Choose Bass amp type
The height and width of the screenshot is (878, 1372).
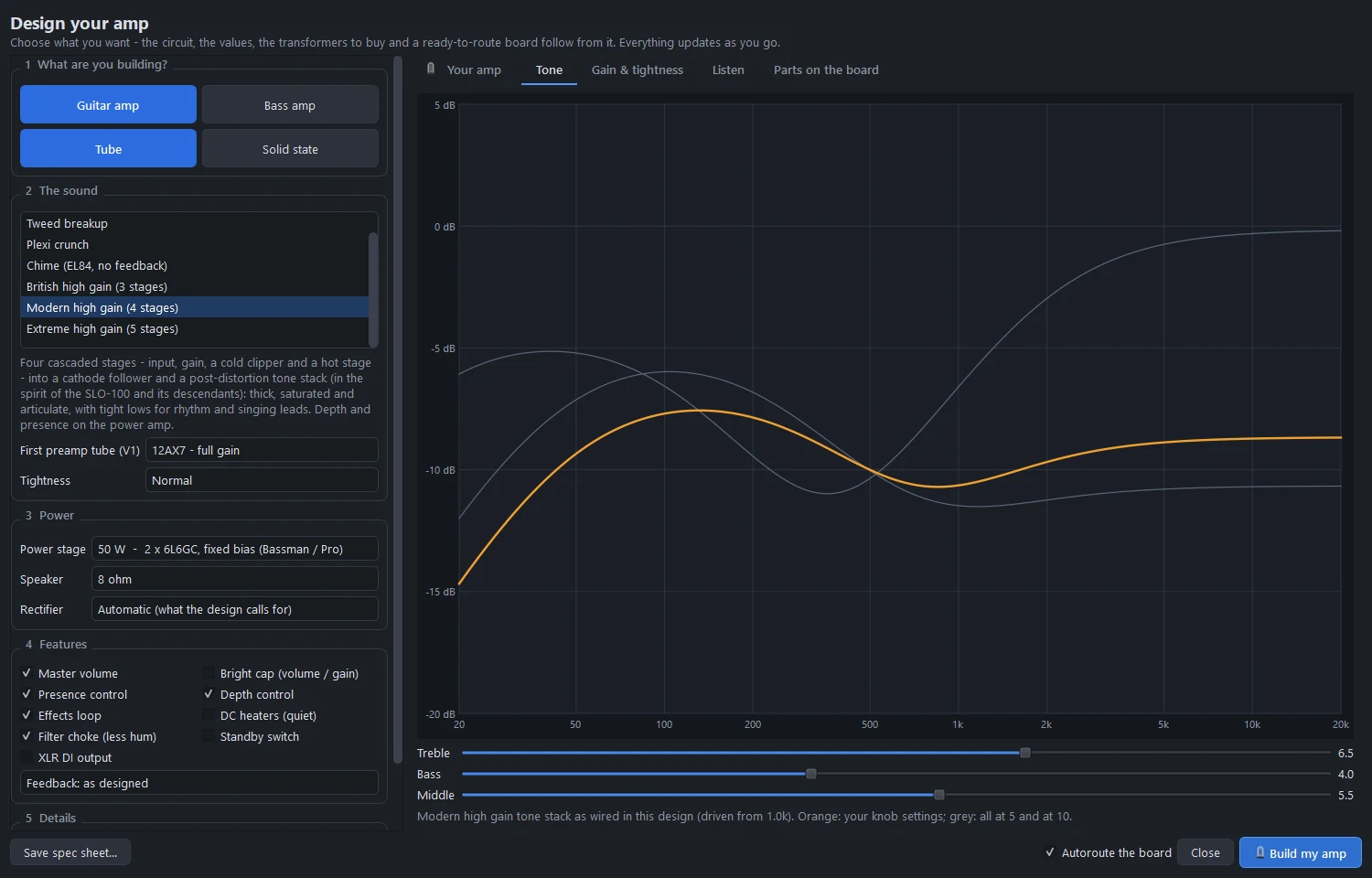coord(290,105)
